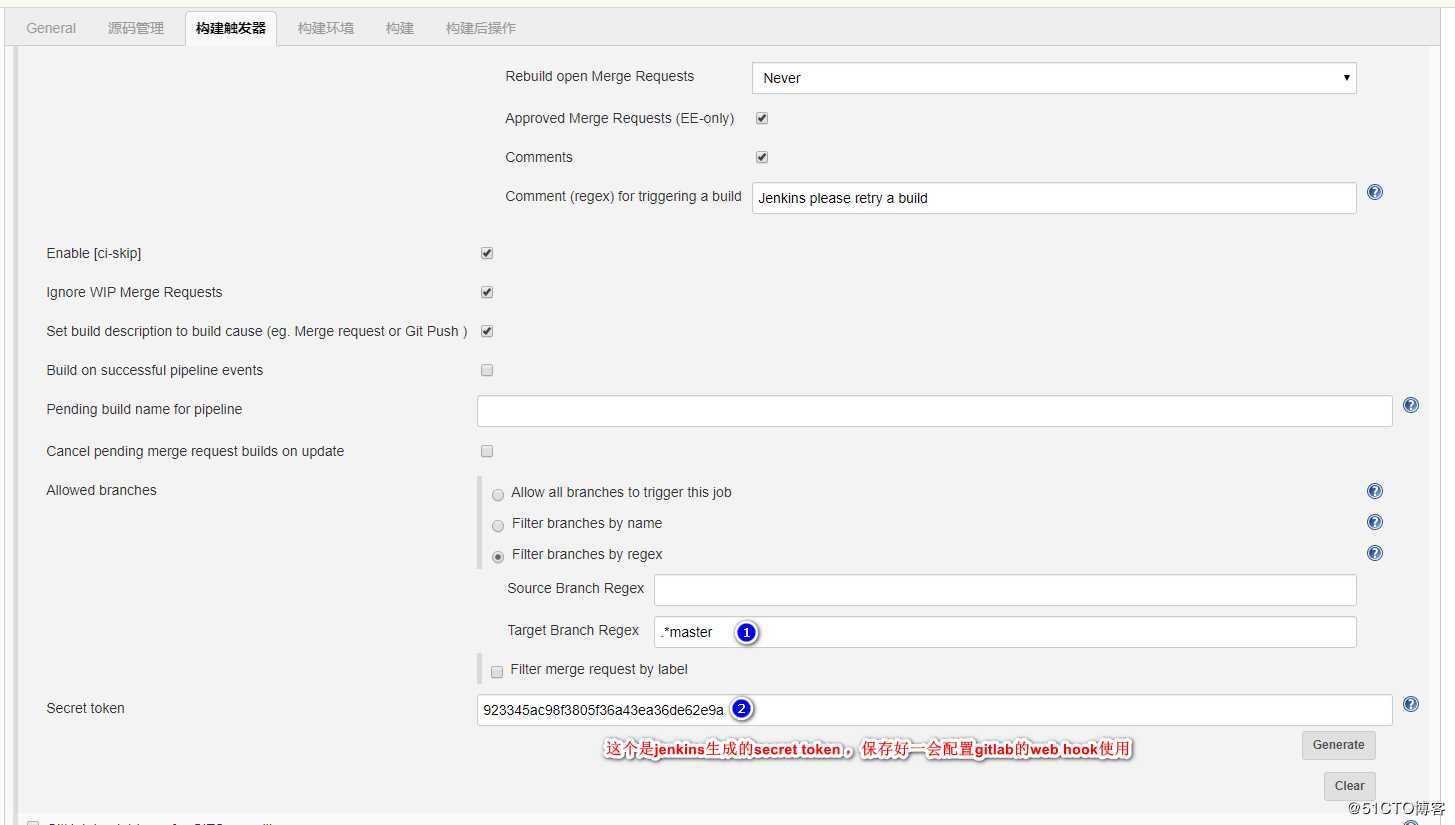Select Allow all branches to trigger this job
The width and height of the screenshot is (1455, 825).
point(498,495)
